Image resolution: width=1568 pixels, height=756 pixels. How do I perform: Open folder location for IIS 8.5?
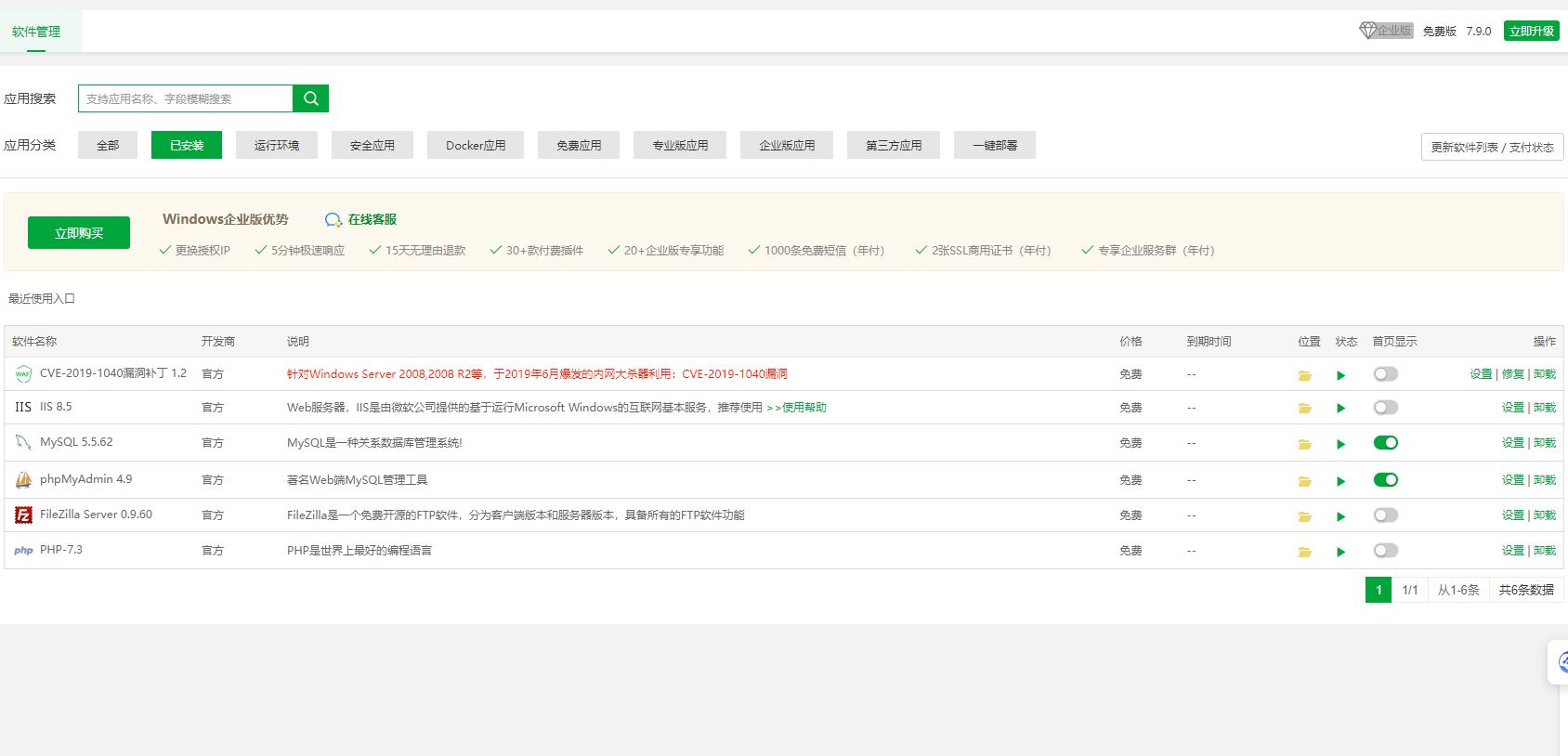[x=1304, y=409]
